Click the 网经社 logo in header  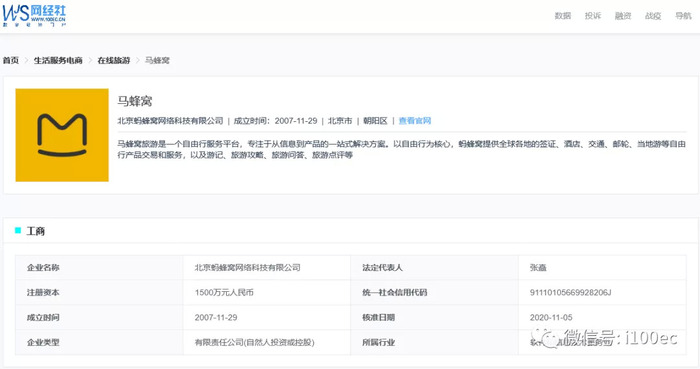tap(34, 16)
